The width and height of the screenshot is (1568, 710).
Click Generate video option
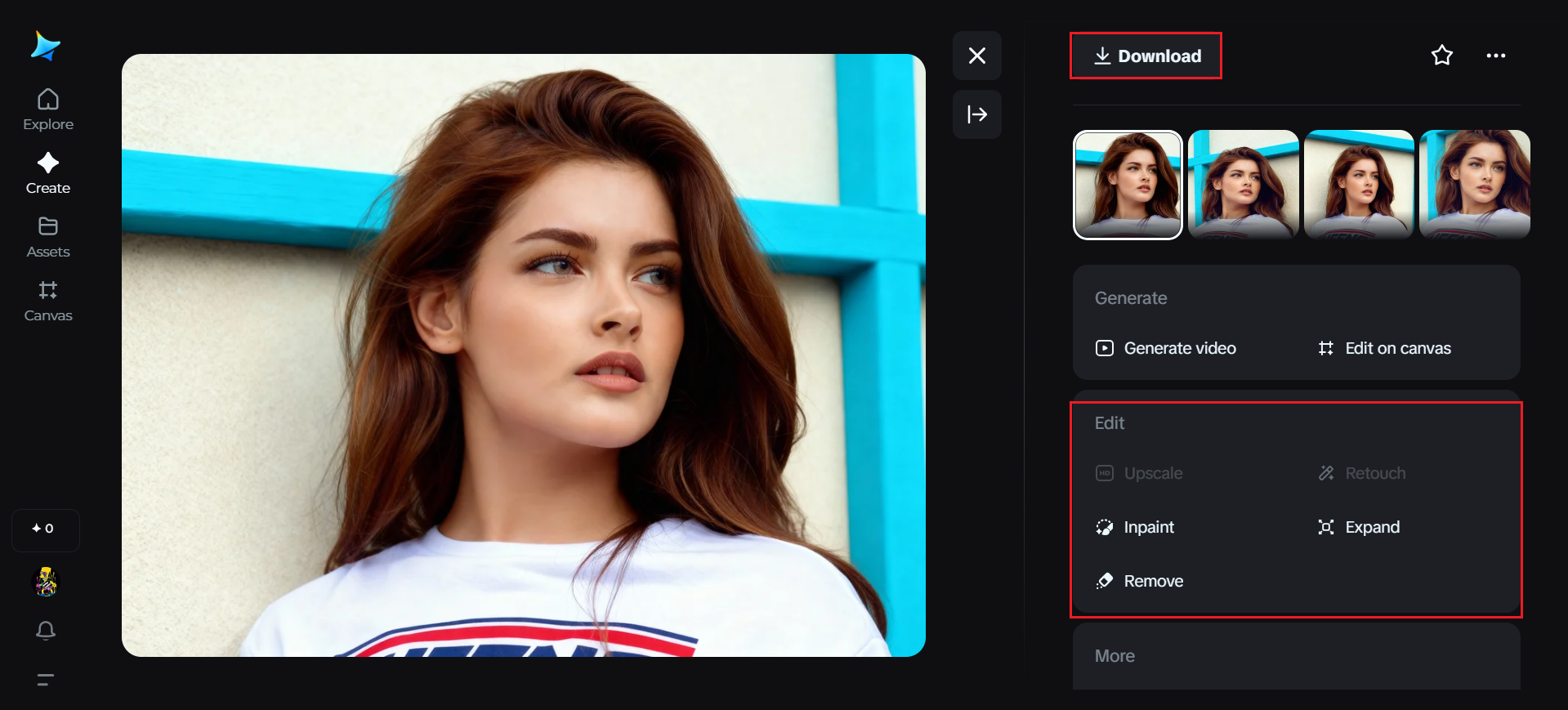point(1166,348)
